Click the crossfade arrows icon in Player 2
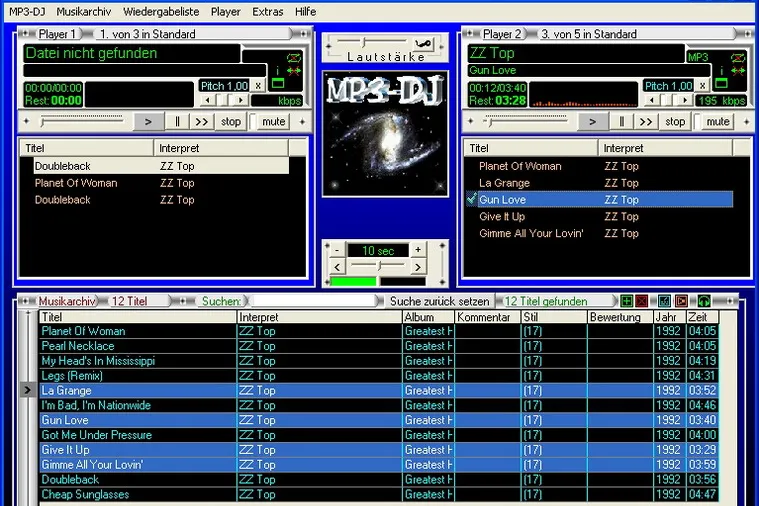 tap(738, 71)
